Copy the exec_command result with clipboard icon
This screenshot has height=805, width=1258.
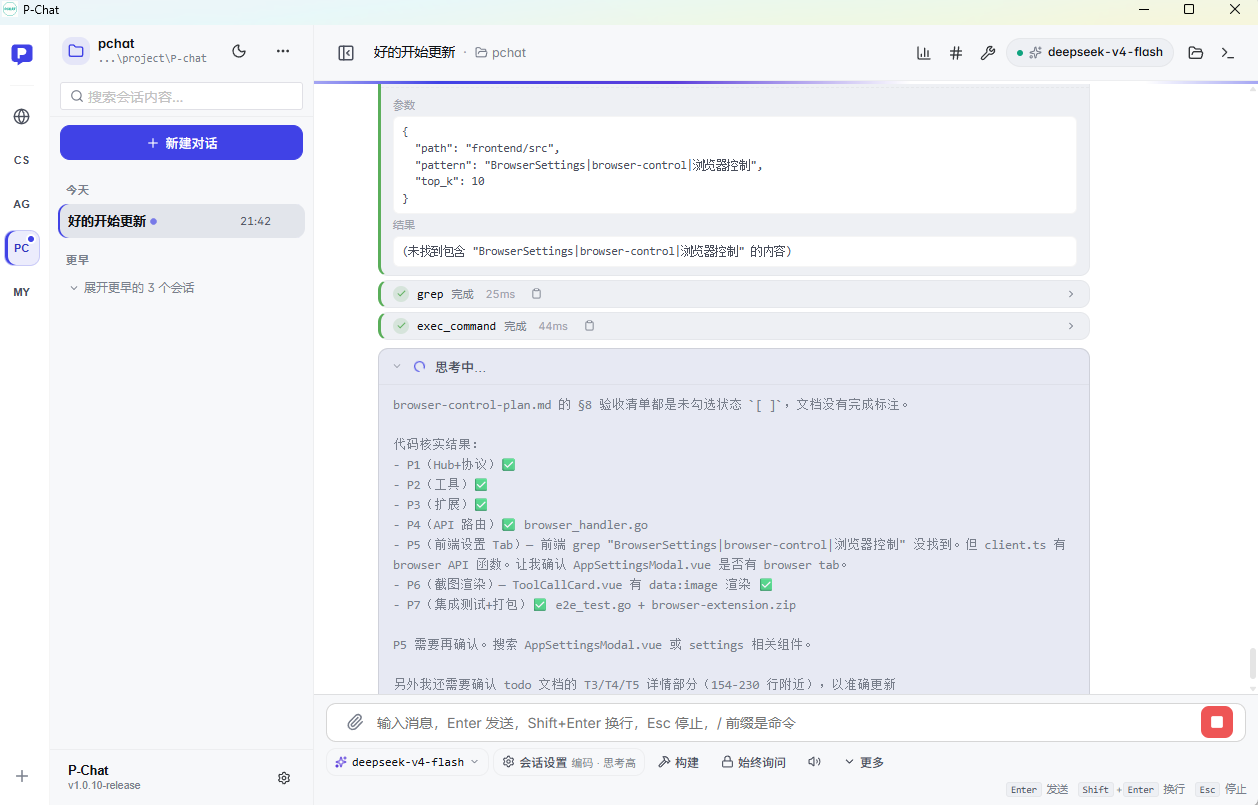pos(590,326)
